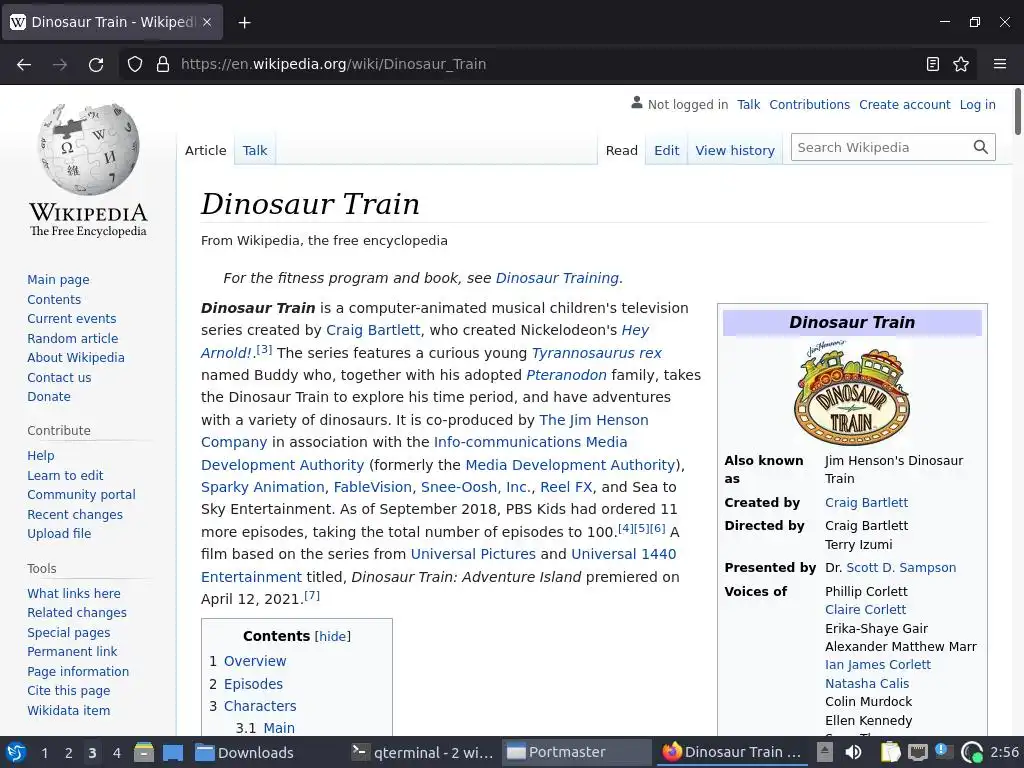Open Tyrannosaurus rex link
The image size is (1024, 768).
[x=596, y=353]
